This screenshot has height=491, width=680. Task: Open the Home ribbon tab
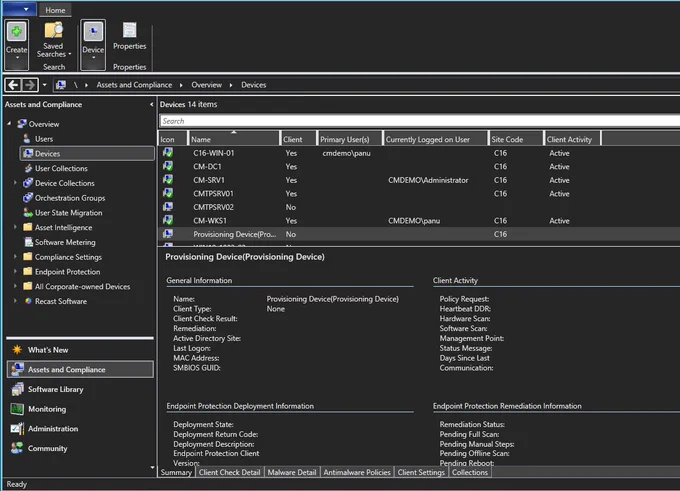tap(55, 10)
